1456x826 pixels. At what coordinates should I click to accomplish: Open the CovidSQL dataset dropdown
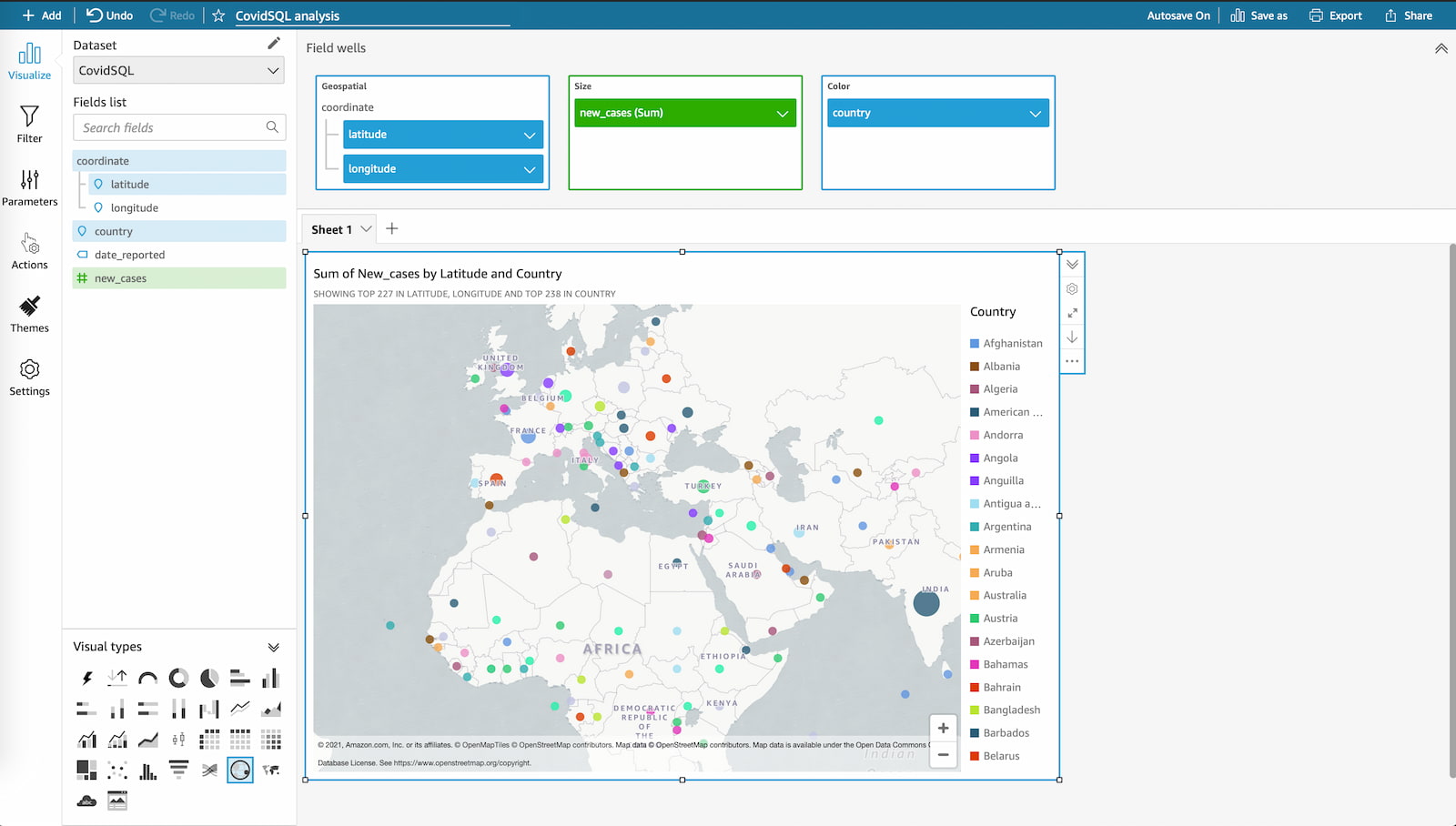(178, 70)
